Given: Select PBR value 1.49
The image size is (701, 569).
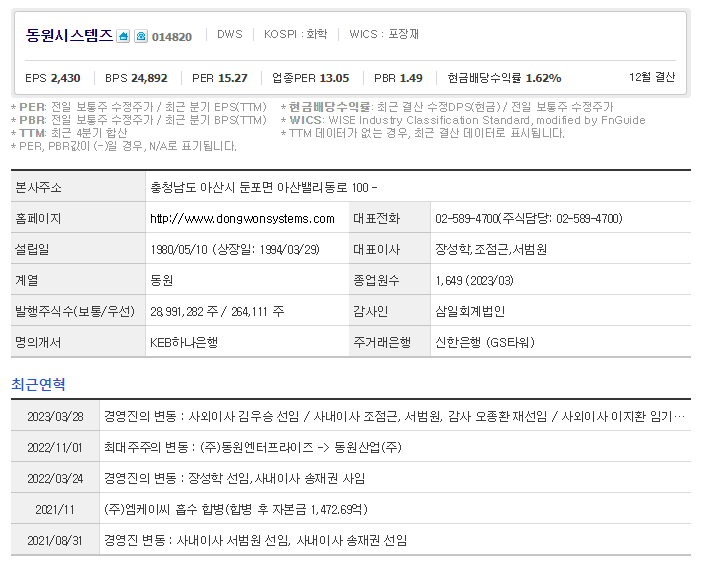Looking at the screenshot, I should click(411, 78).
